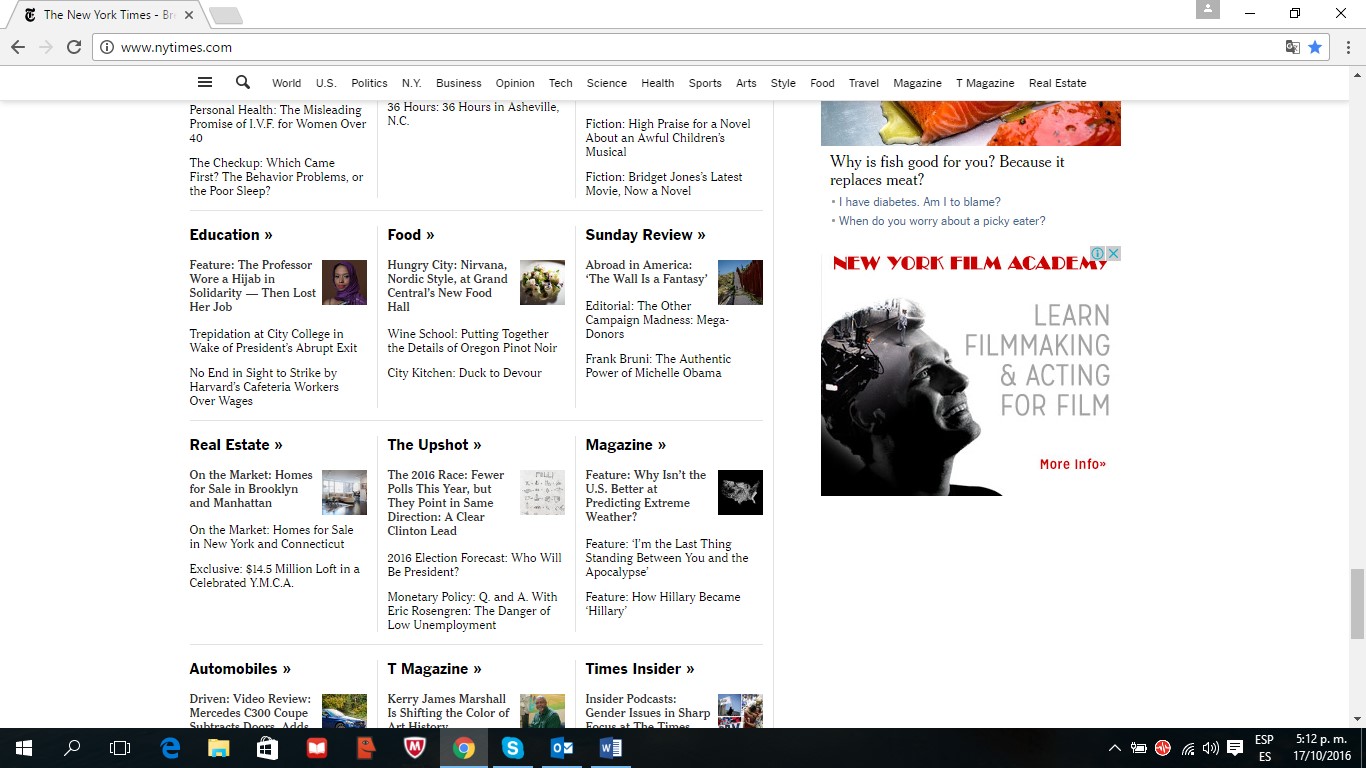The width and height of the screenshot is (1366, 768).
Task: Show hidden system tray icons
Action: click(1115, 748)
